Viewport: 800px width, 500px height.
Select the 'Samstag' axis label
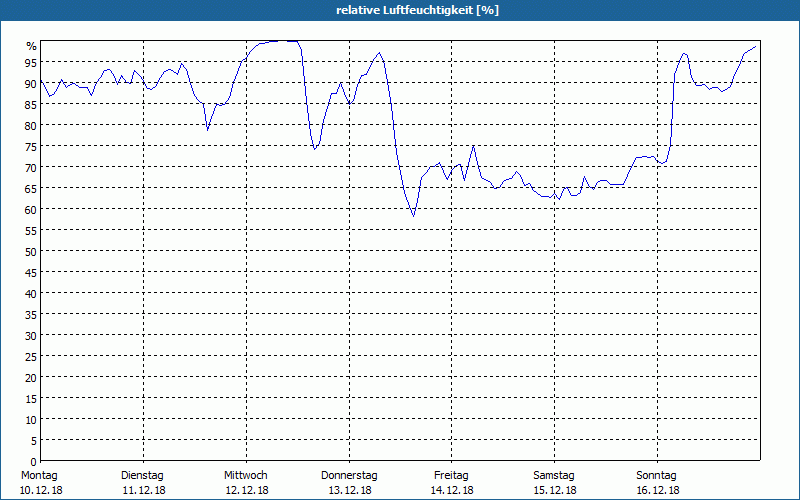tap(554, 475)
